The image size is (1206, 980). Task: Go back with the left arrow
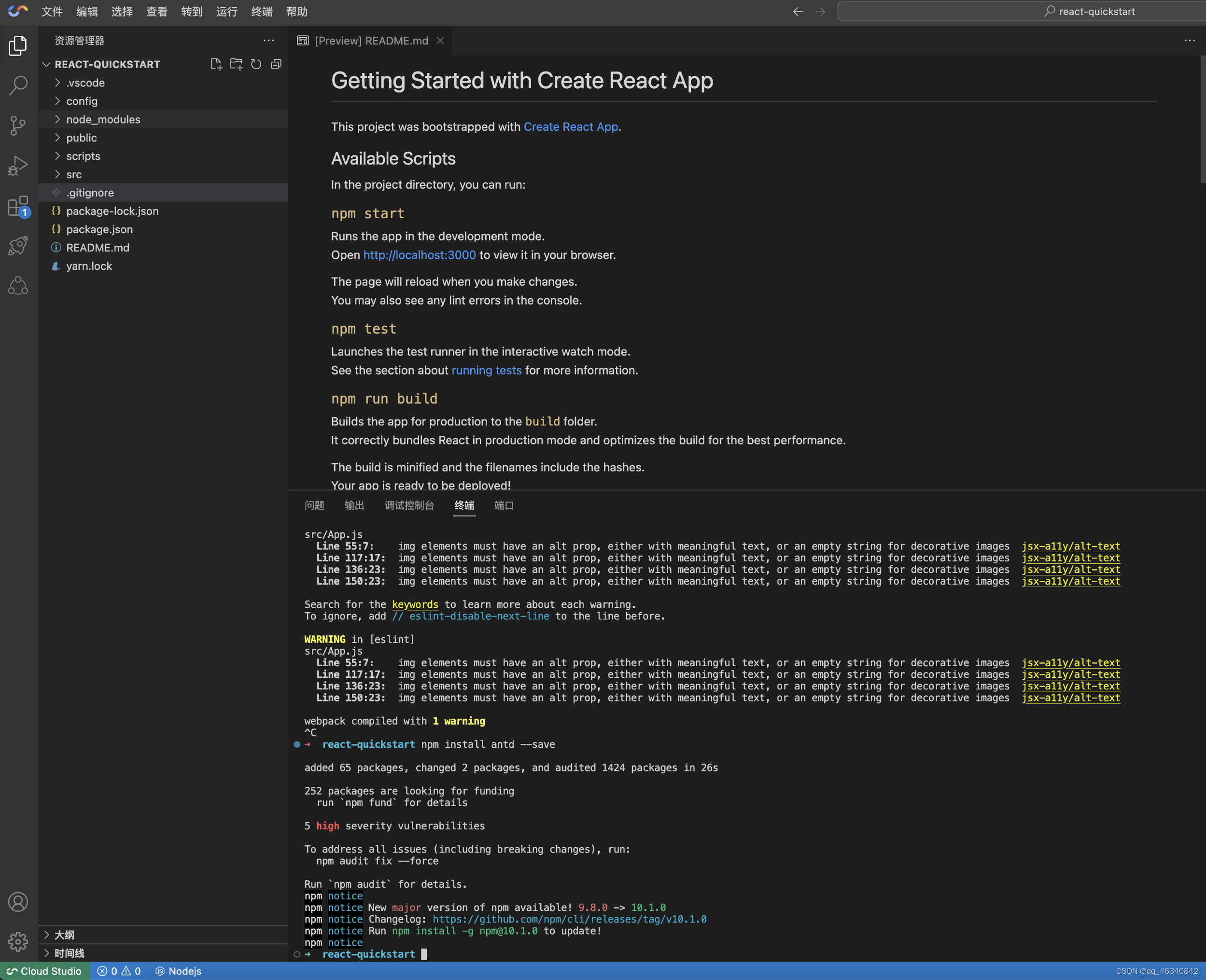click(x=799, y=11)
